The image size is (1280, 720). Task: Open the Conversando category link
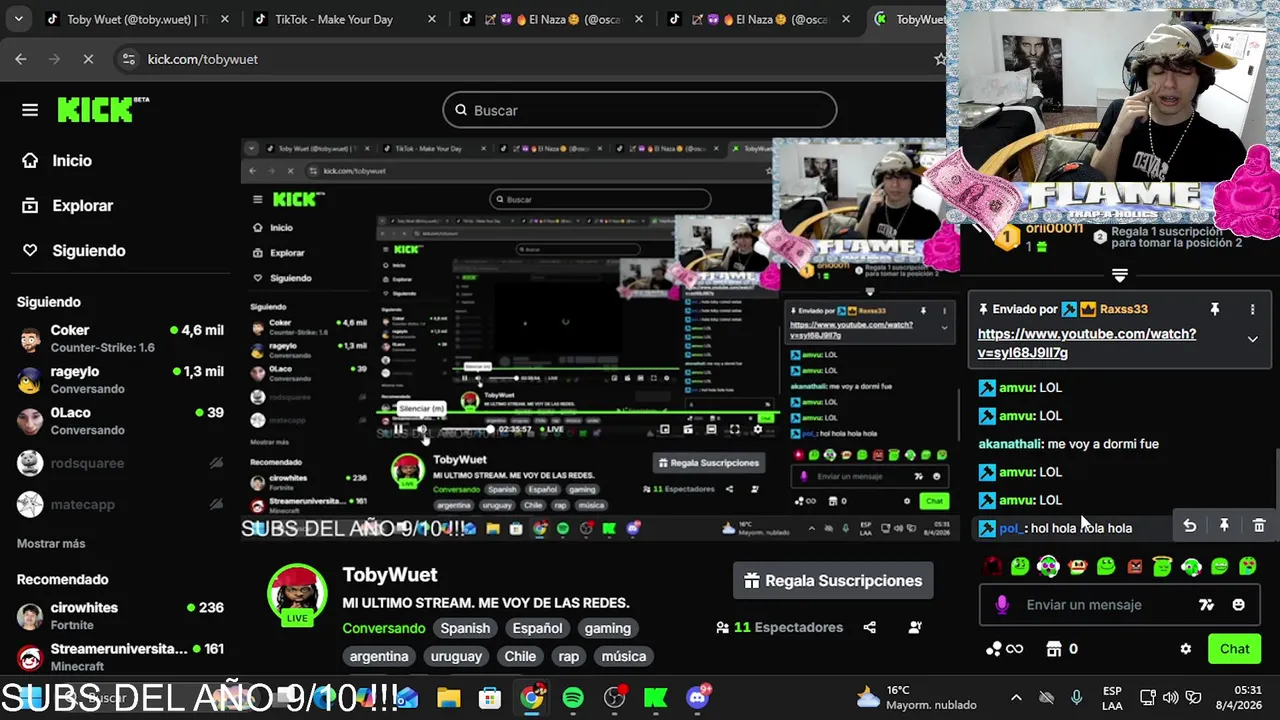[x=384, y=628]
